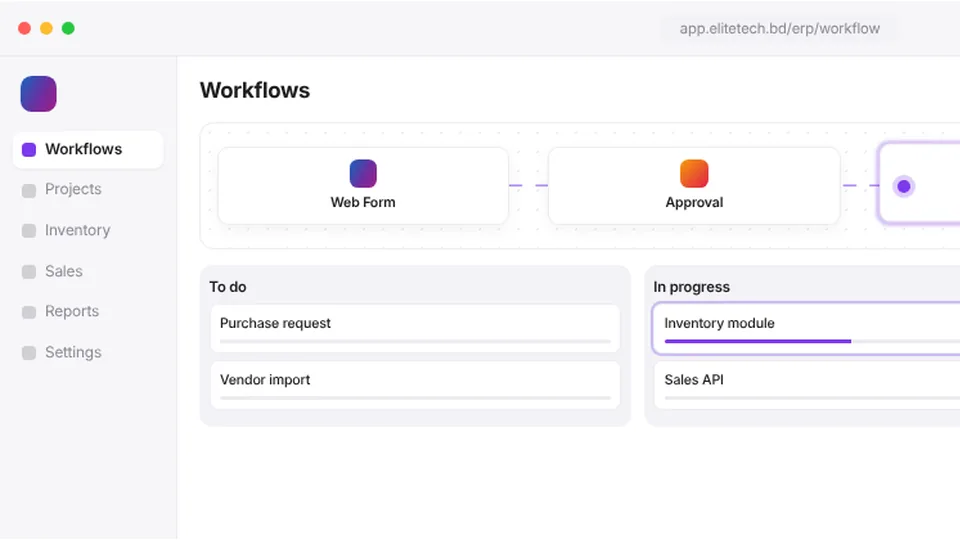Click the gray Sales sidebar square icon

coord(29,272)
